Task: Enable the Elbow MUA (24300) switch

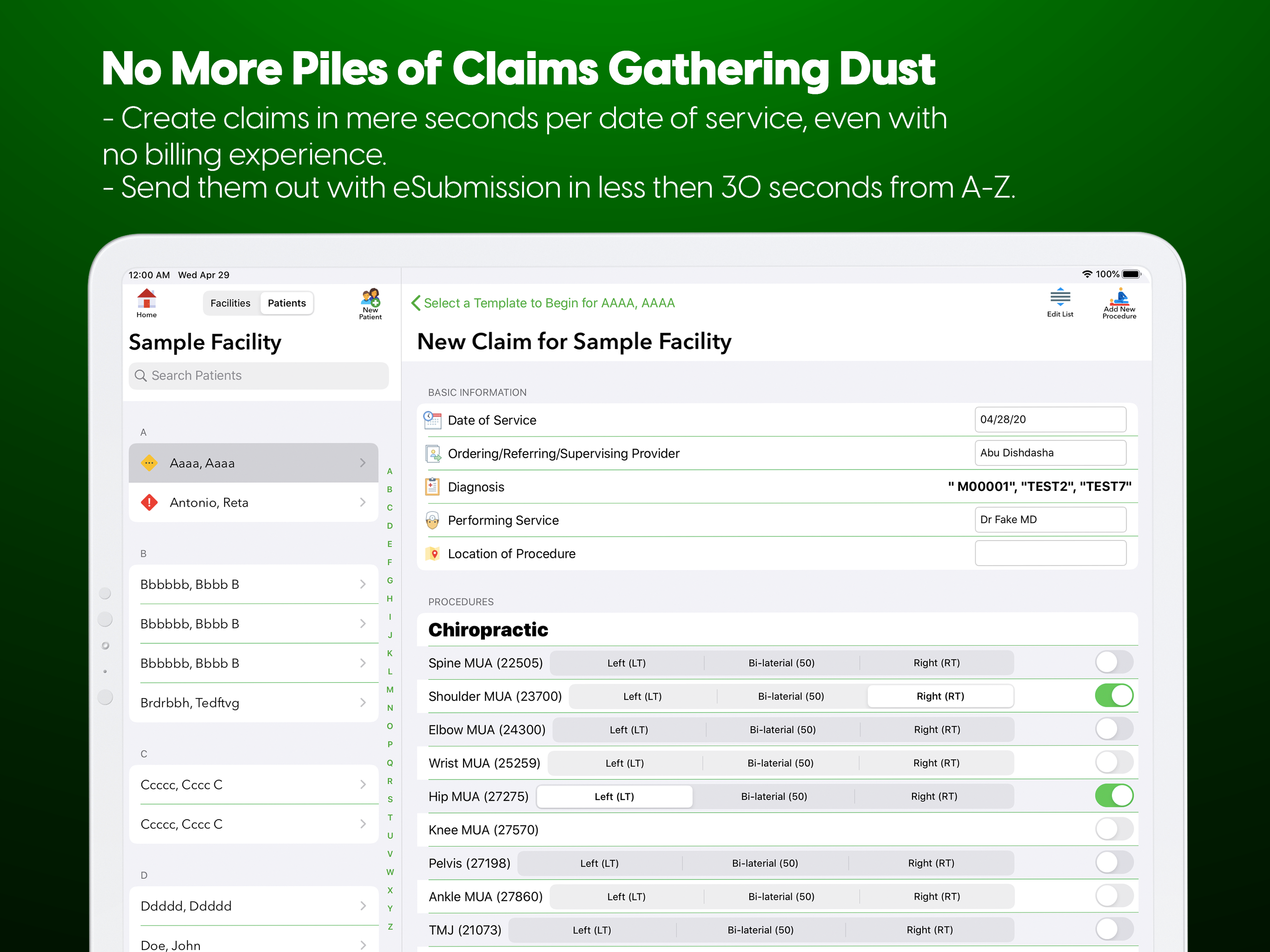Action: click(x=1114, y=728)
